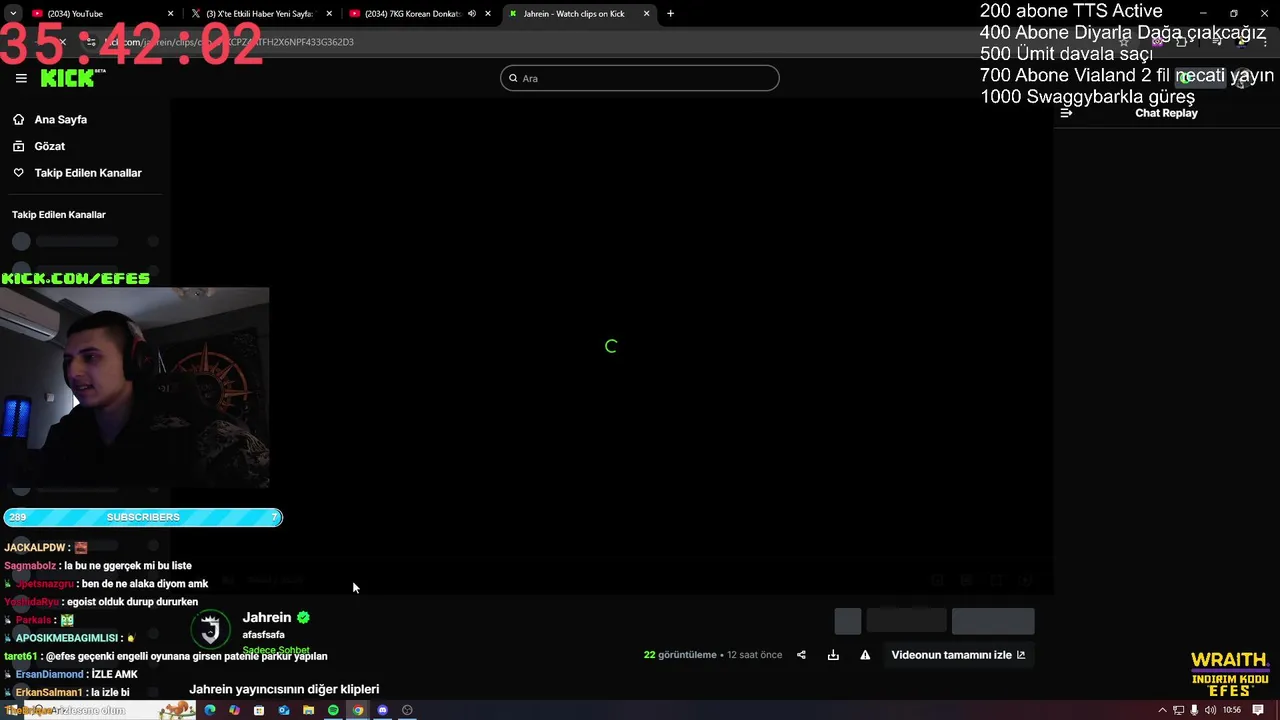Open the Kick hamburger menu
The image size is (1280, 720).
coord(21,78)
